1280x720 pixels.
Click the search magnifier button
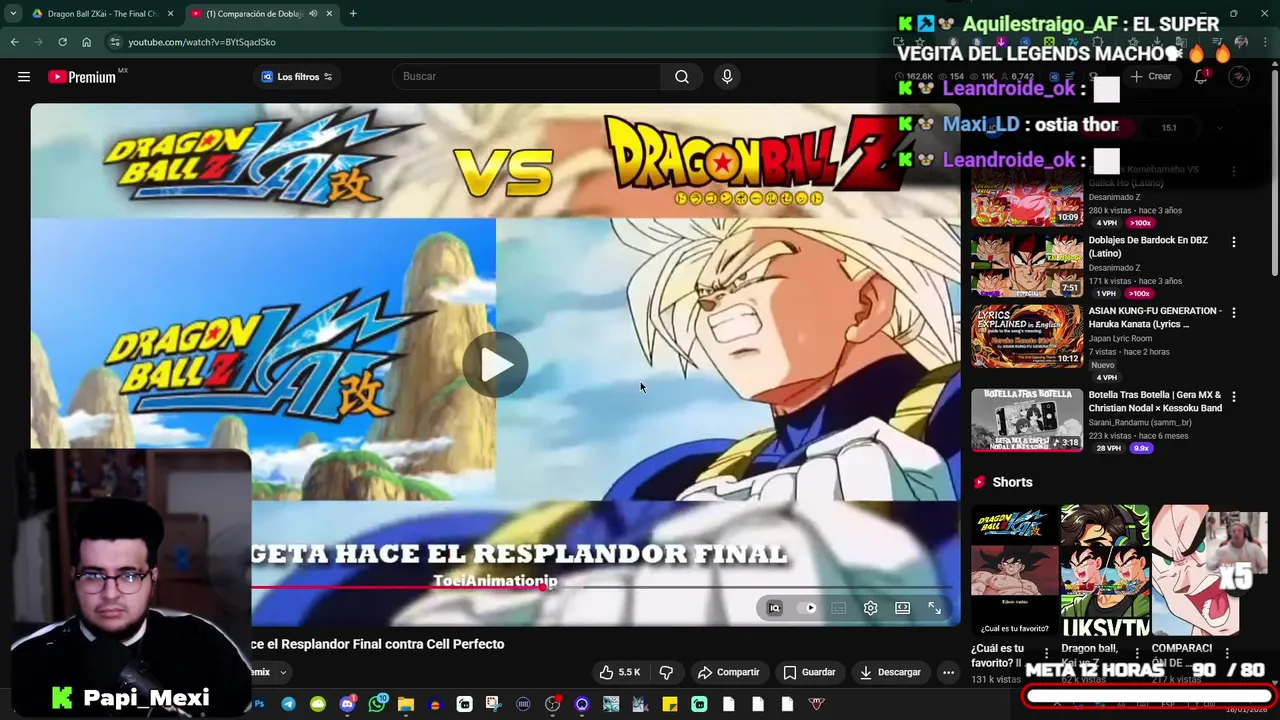[682, 76]
